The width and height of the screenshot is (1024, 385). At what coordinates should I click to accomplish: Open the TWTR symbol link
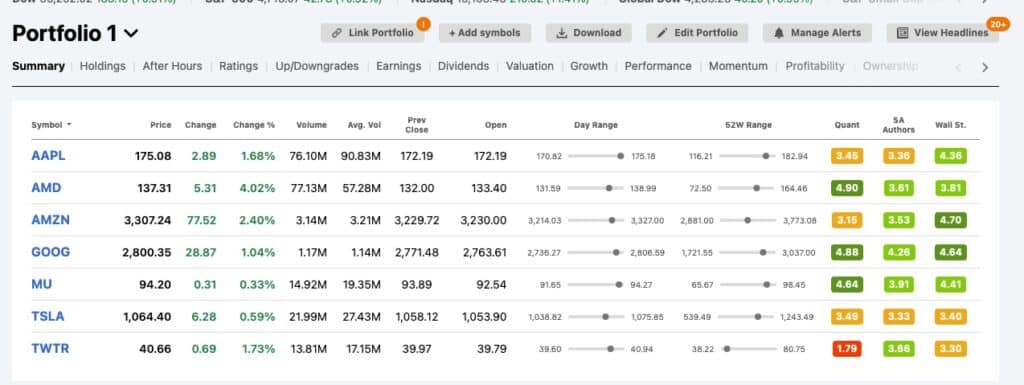click(x=50, y=348)
